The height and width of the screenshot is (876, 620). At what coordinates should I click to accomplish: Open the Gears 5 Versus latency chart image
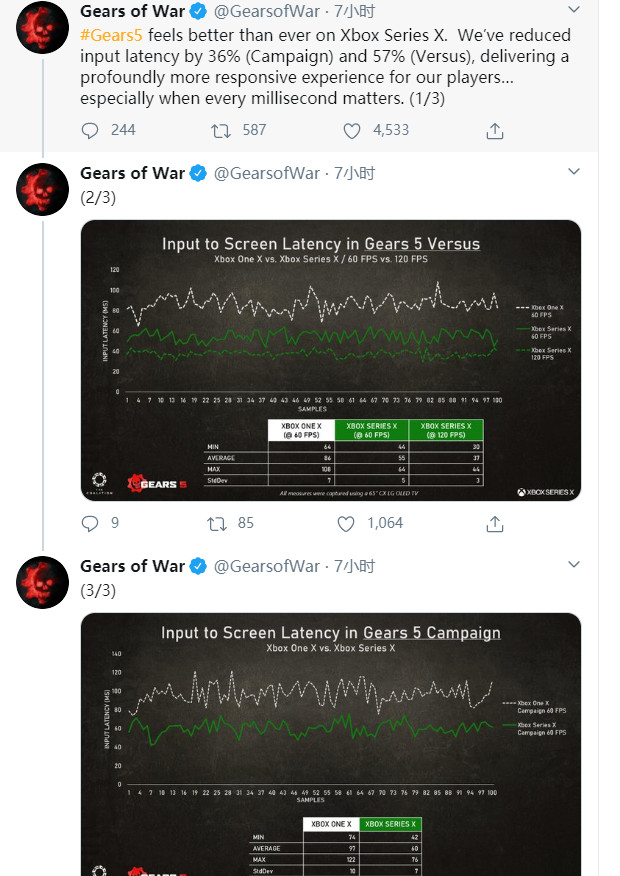330,360
